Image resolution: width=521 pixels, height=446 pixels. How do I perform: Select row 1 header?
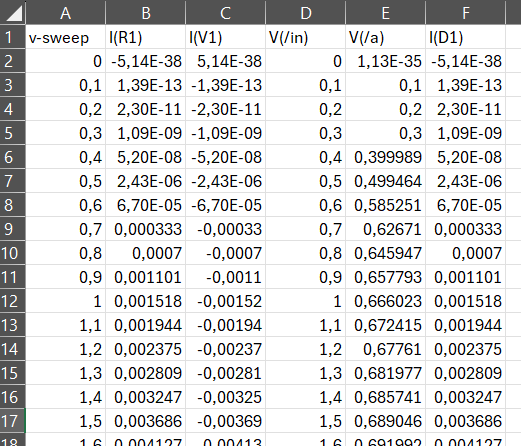(13, 37)
